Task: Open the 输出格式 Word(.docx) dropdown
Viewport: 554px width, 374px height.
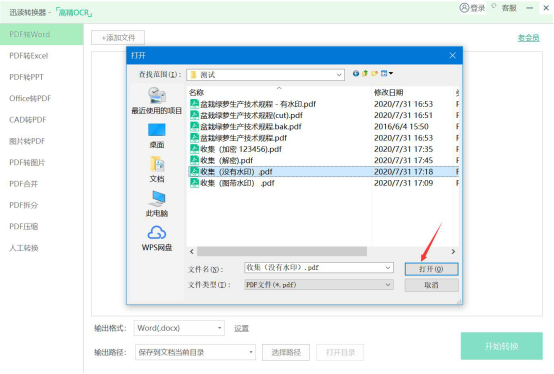Action: click(179, 328)
